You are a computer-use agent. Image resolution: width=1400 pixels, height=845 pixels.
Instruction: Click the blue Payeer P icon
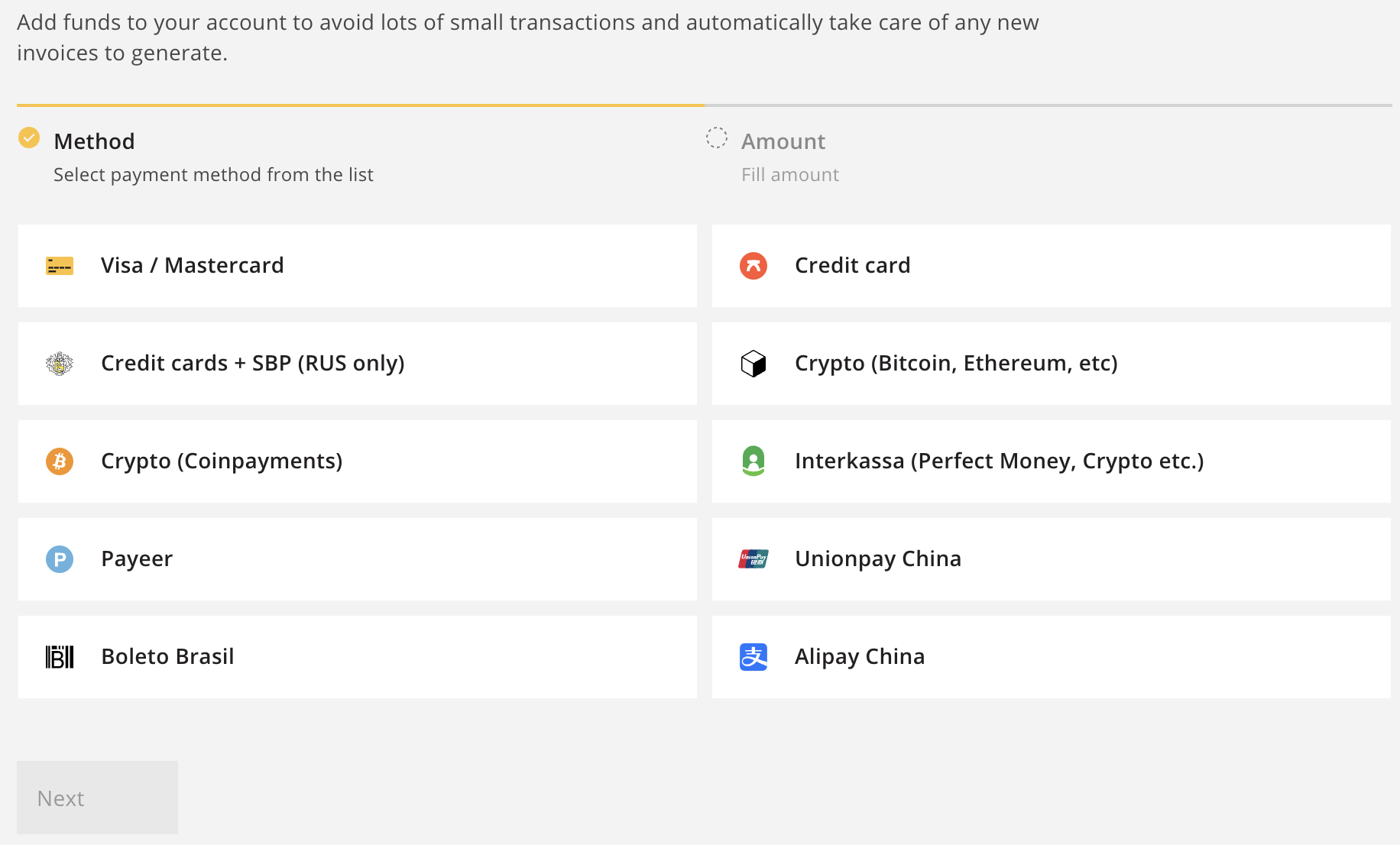coord(59,559)
